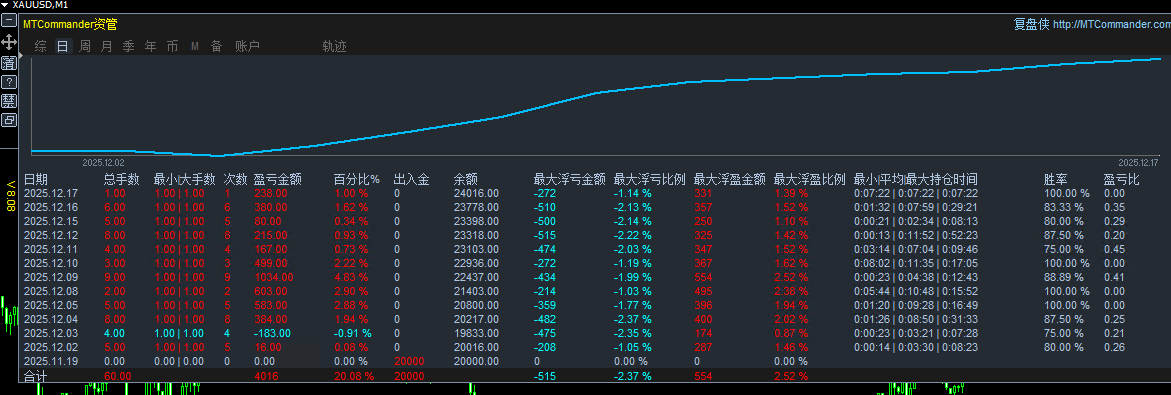1171x395 pixels.
Task: Select the 2025.12.12 date row
Action: (51, 235)
